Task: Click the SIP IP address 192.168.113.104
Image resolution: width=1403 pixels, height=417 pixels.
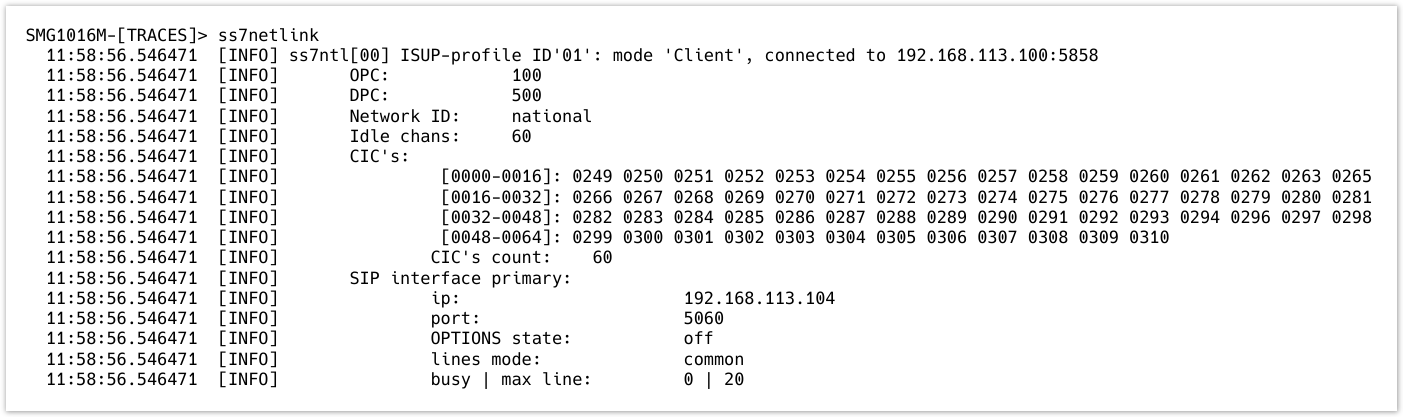Action: point(759,299)
